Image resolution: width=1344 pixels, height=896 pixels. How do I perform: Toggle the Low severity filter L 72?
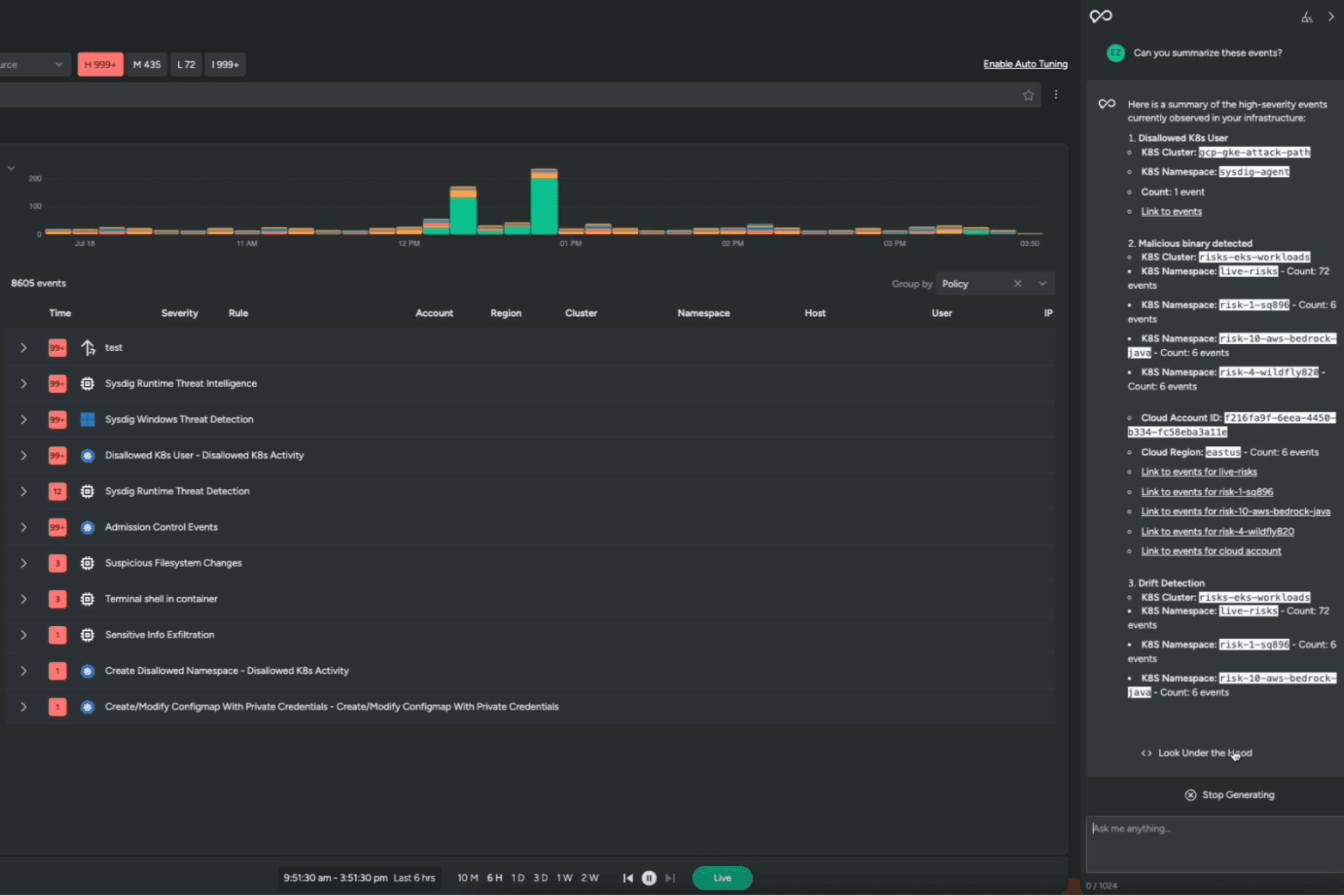(186, 64)
